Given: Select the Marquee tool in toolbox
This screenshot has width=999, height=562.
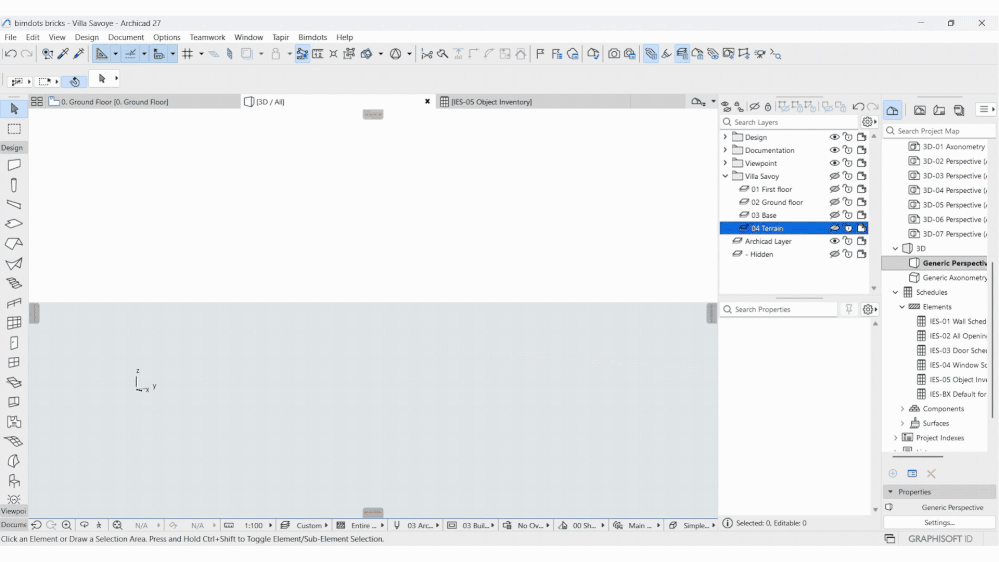Looking at the screenshot, I should [x=14, y=129].
